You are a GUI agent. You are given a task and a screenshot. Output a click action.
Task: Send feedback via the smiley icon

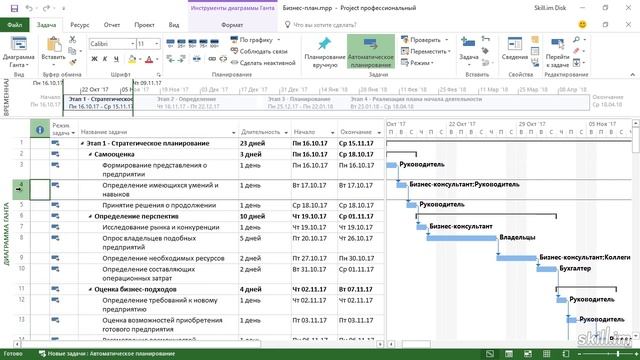coord(582,24)
